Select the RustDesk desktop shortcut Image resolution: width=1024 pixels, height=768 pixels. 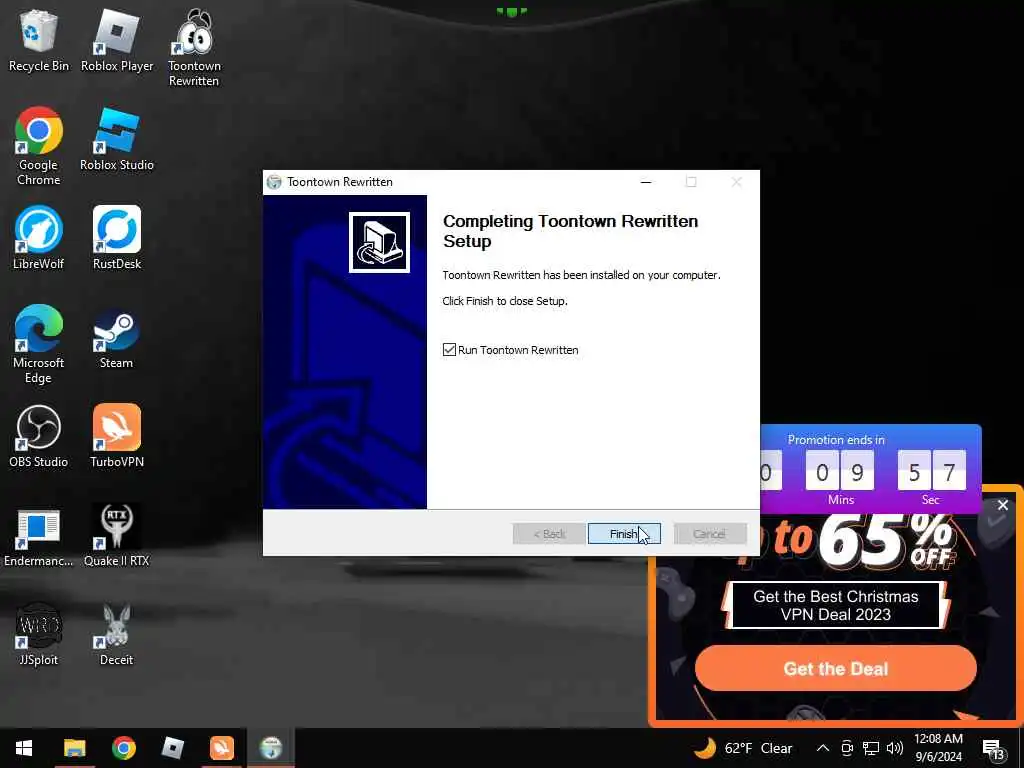point(117,238)
